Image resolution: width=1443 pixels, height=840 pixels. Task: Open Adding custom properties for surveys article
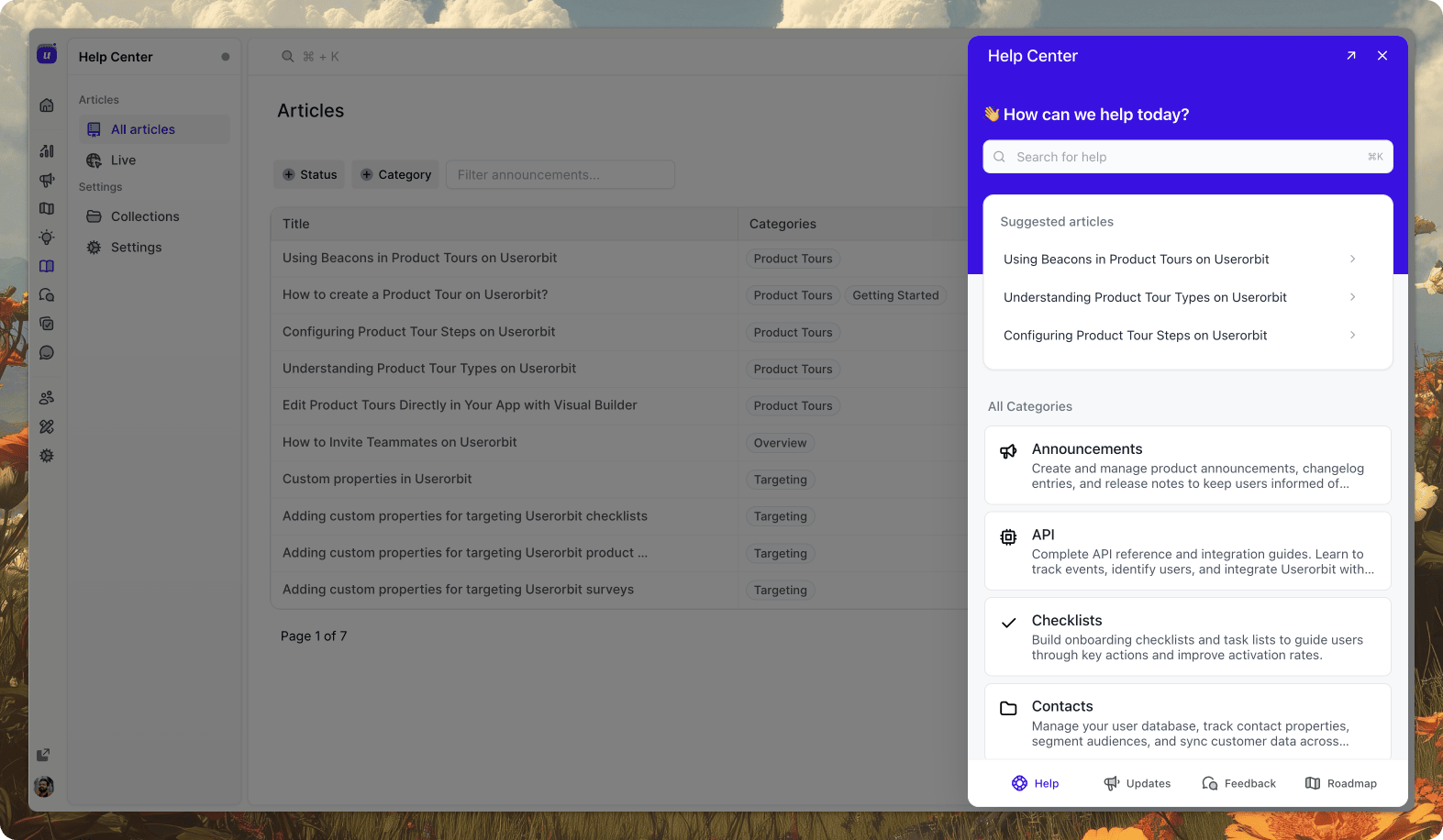coord(458,590)
